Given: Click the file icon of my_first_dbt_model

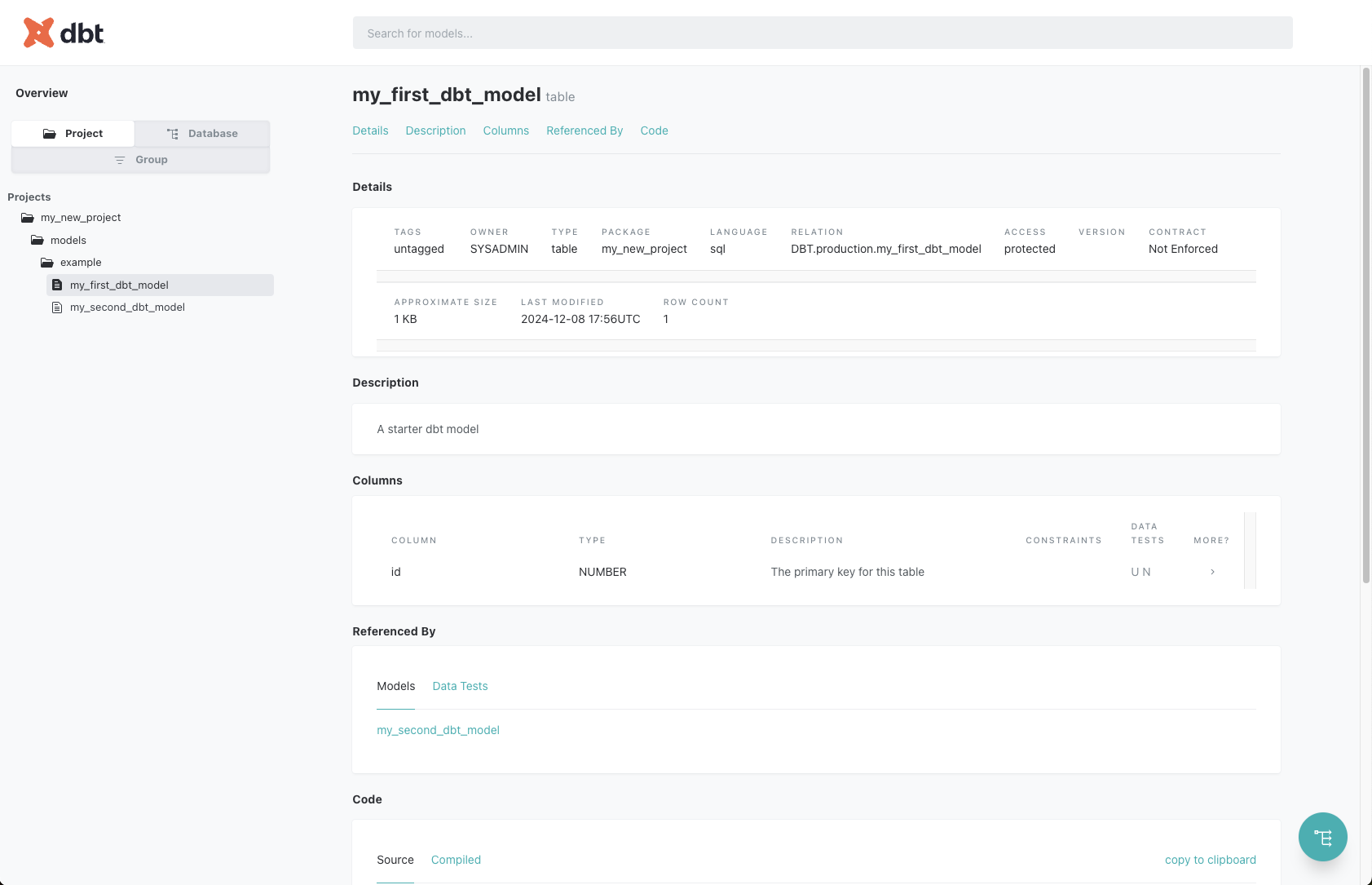Looking at the screenshot, I should (x=57, y=285).
